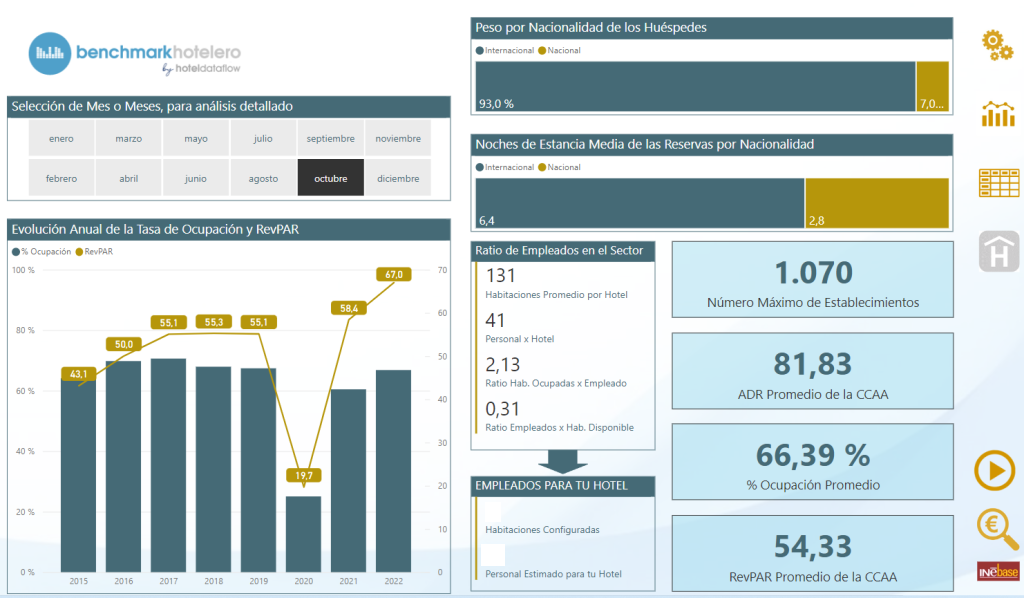
Task: Click the 2020 occupancy bar
Action: (304, 534)
